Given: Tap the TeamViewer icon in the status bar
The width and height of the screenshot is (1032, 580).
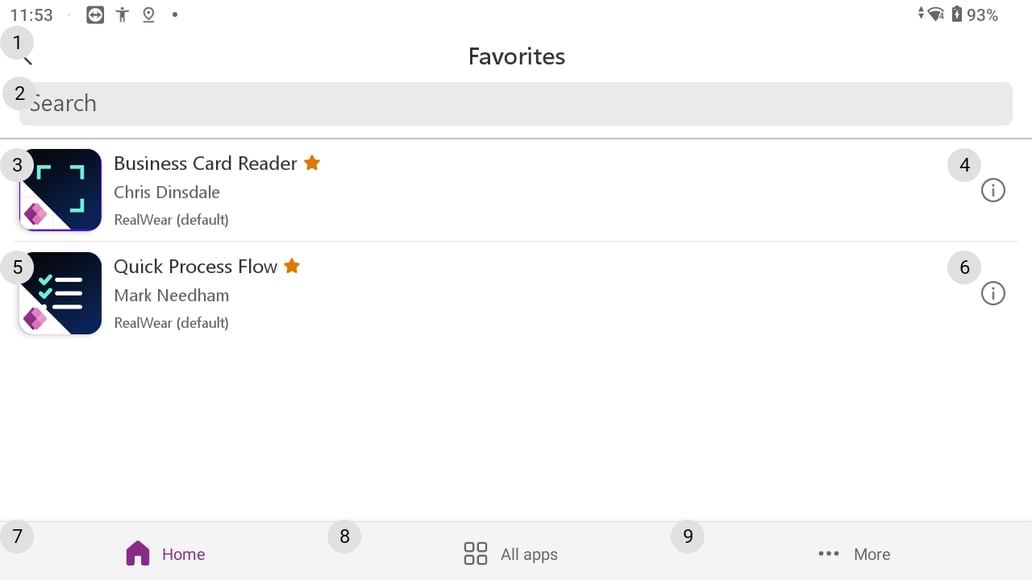Looking at the screenshot, I should point(94,14).
